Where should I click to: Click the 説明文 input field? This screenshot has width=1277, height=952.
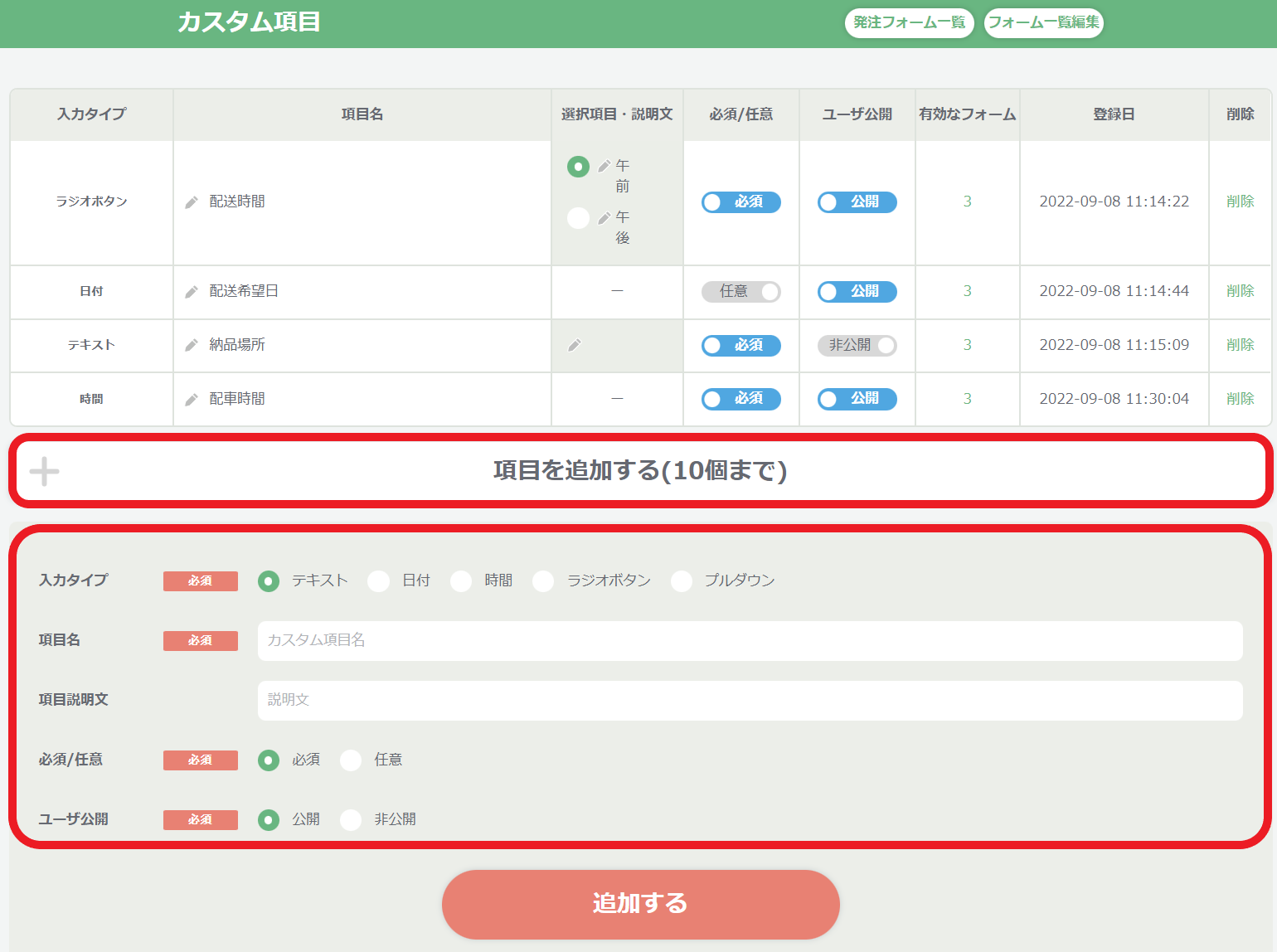pos(750,701)
